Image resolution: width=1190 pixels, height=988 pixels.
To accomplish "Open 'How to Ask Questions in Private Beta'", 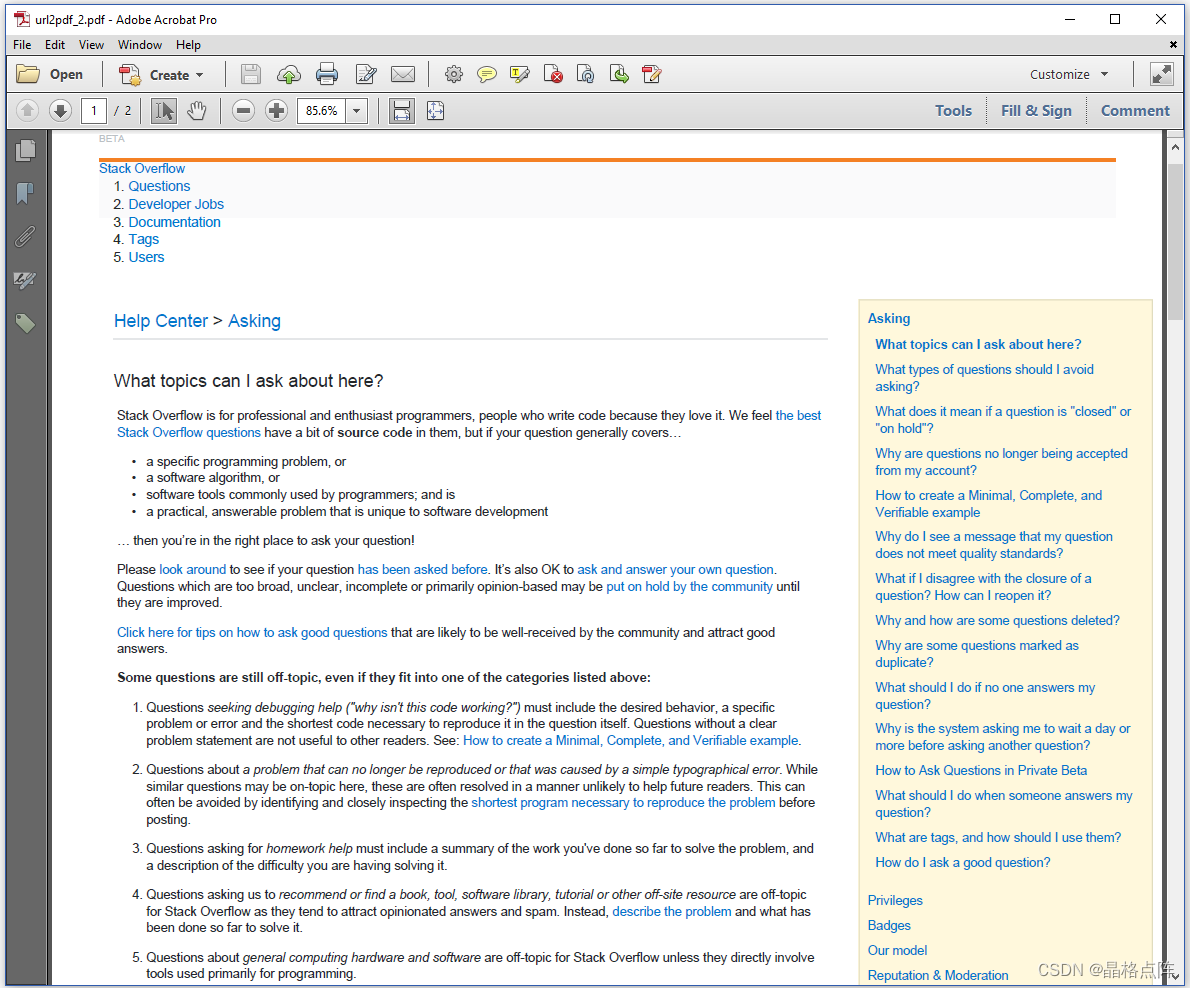I will pyautogui.click(x=981, y=770).
